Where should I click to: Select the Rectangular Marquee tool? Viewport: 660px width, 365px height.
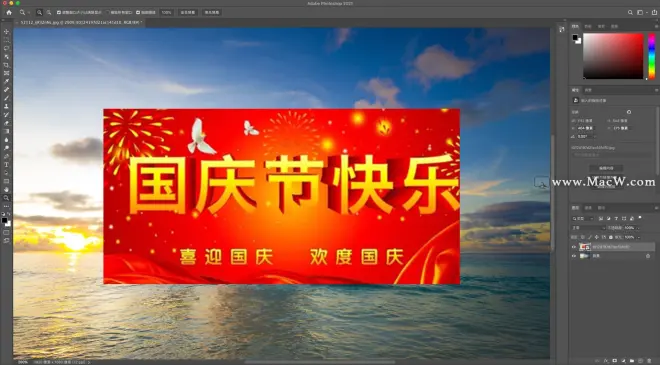(x=6, y=40)
